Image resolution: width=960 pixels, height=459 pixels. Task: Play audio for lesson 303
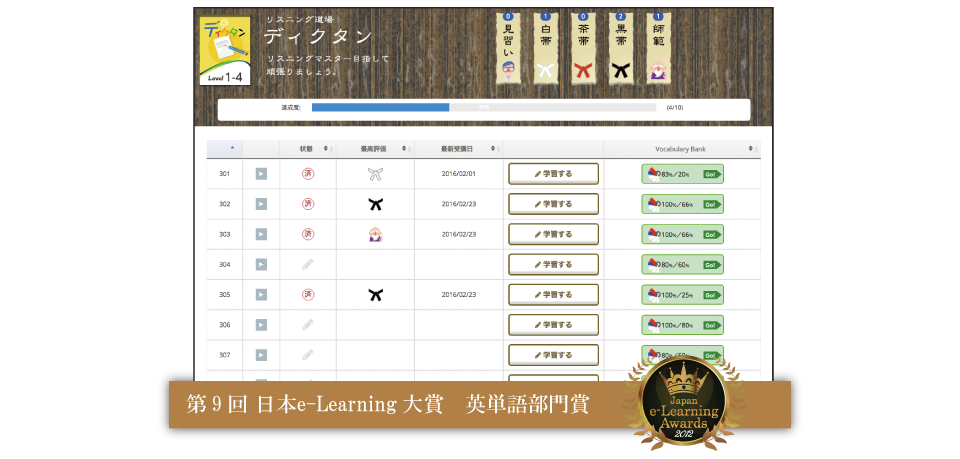[261, 234]
